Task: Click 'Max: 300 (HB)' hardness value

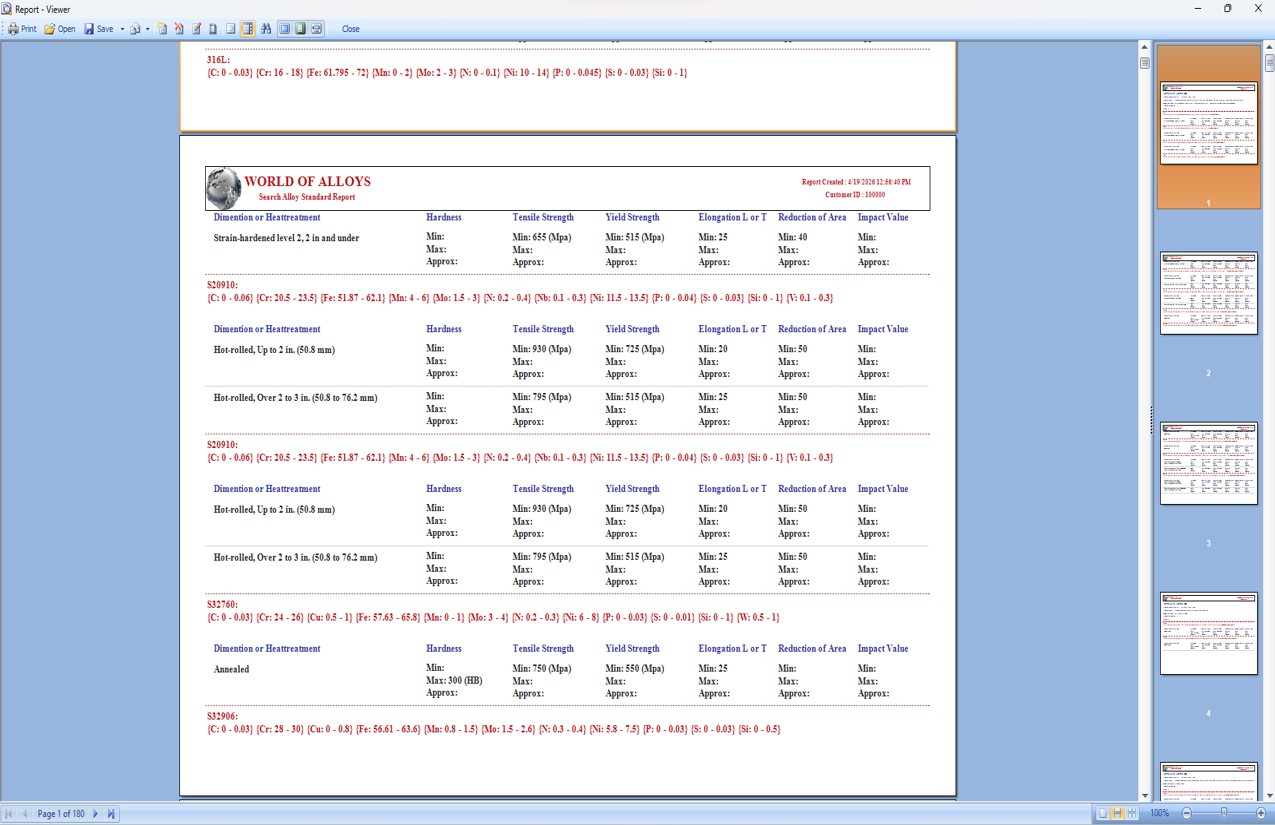Action: (454, 681)
